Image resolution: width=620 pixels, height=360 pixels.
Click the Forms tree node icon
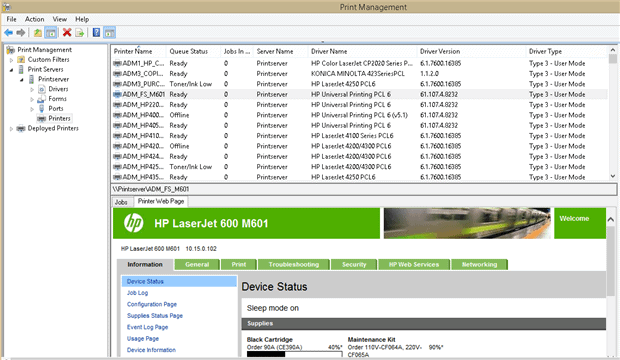pyautogui.click(x=42, y=99)
